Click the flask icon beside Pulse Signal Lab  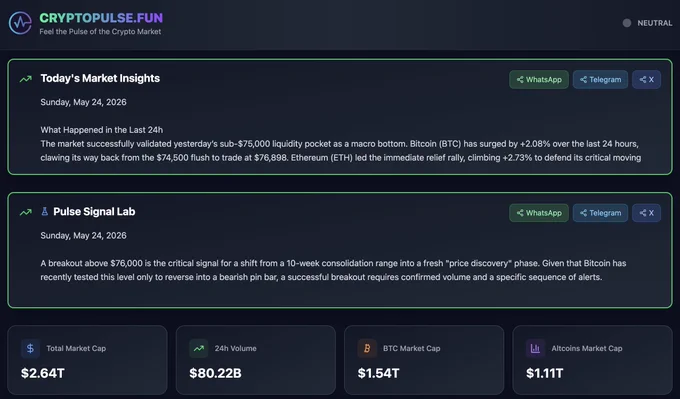click(x=44, y=212)
